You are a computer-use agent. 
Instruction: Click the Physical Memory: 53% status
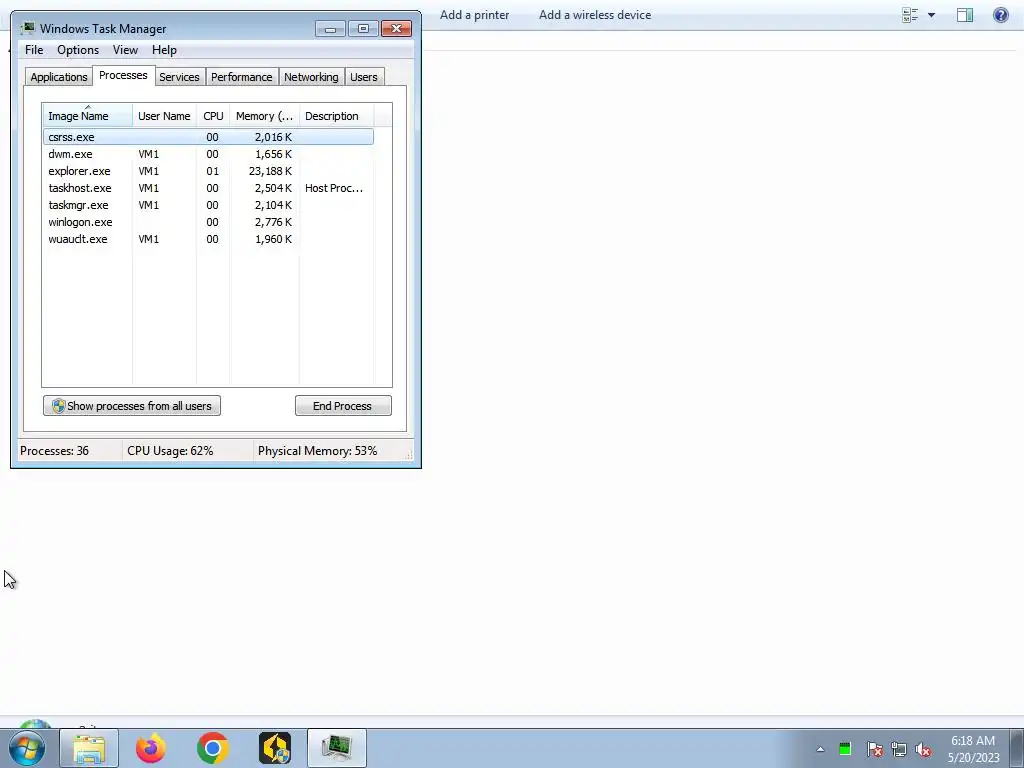pyautogui.click(x=317, y=451)
